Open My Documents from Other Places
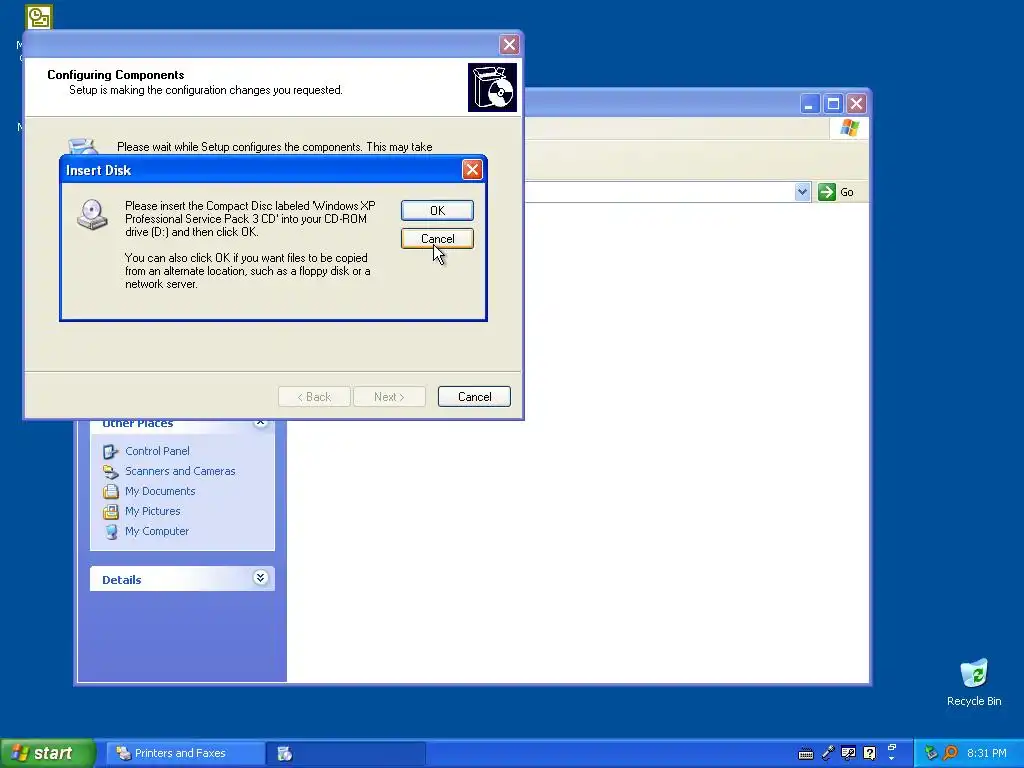Screen dimensions: 1024x768 tap(160, 491)
